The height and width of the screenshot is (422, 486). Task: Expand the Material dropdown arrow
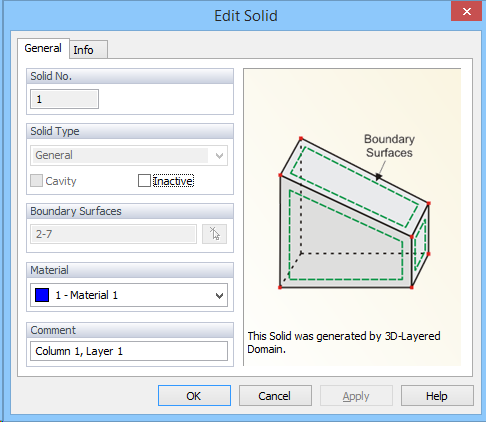[219, 295]
